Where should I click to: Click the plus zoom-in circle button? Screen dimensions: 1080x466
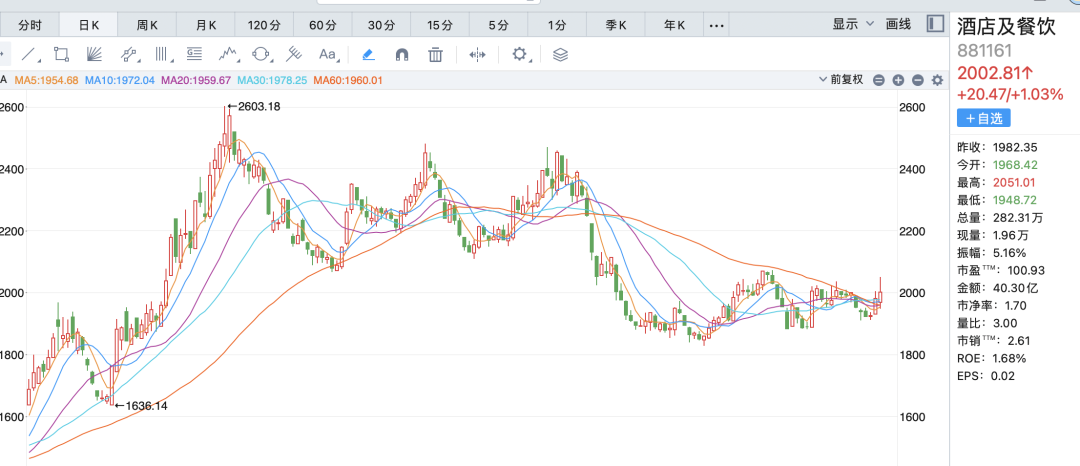coord(898,80)
